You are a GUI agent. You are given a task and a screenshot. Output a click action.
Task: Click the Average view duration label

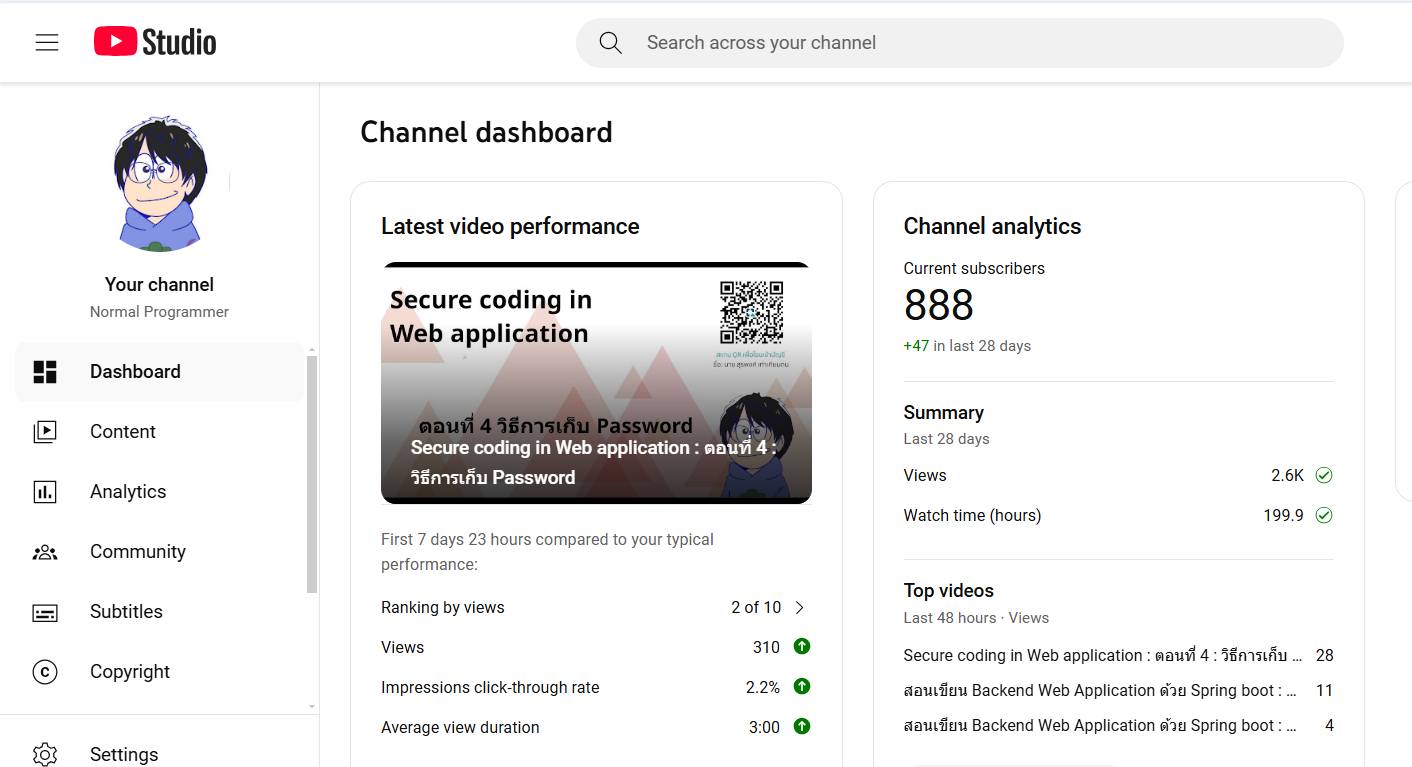click(460, 727)
